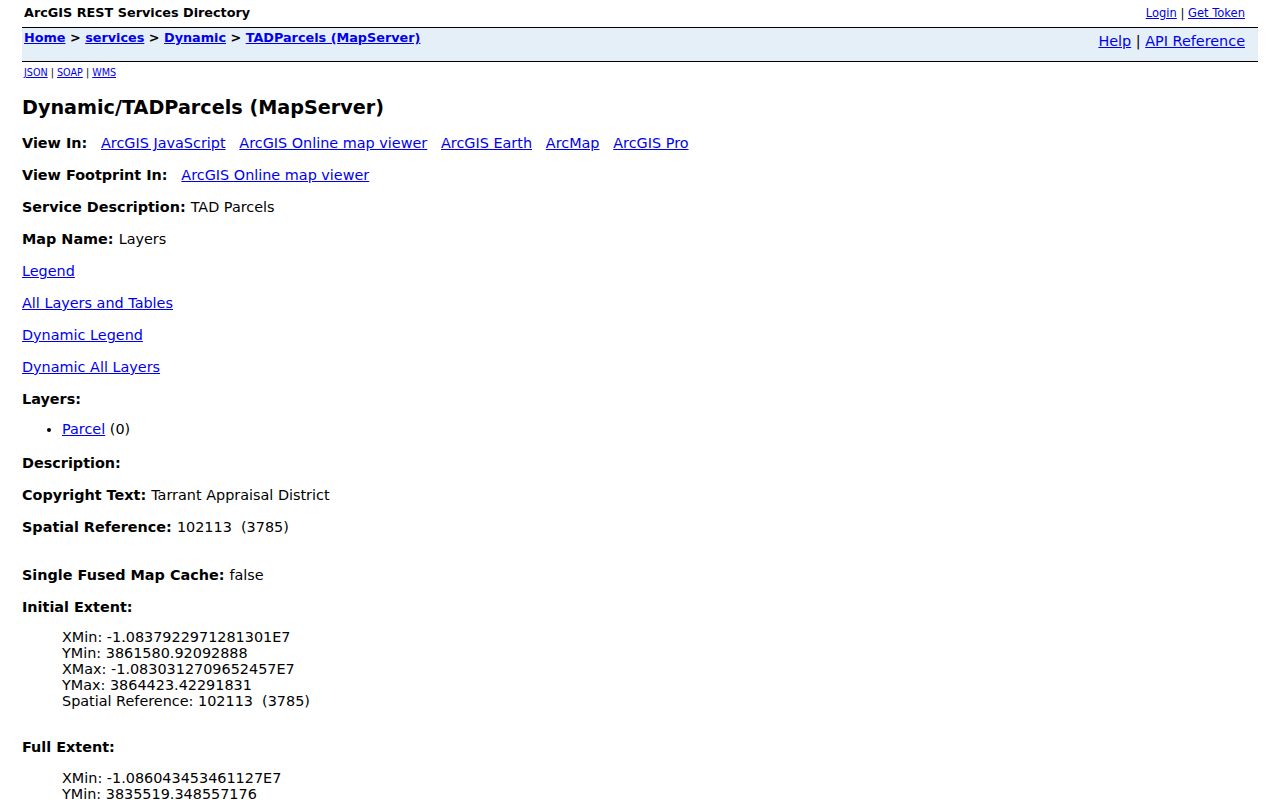Select Single Fused Map Cache false text
This screenshot has height=800, width=1280.
coord(143,575)
